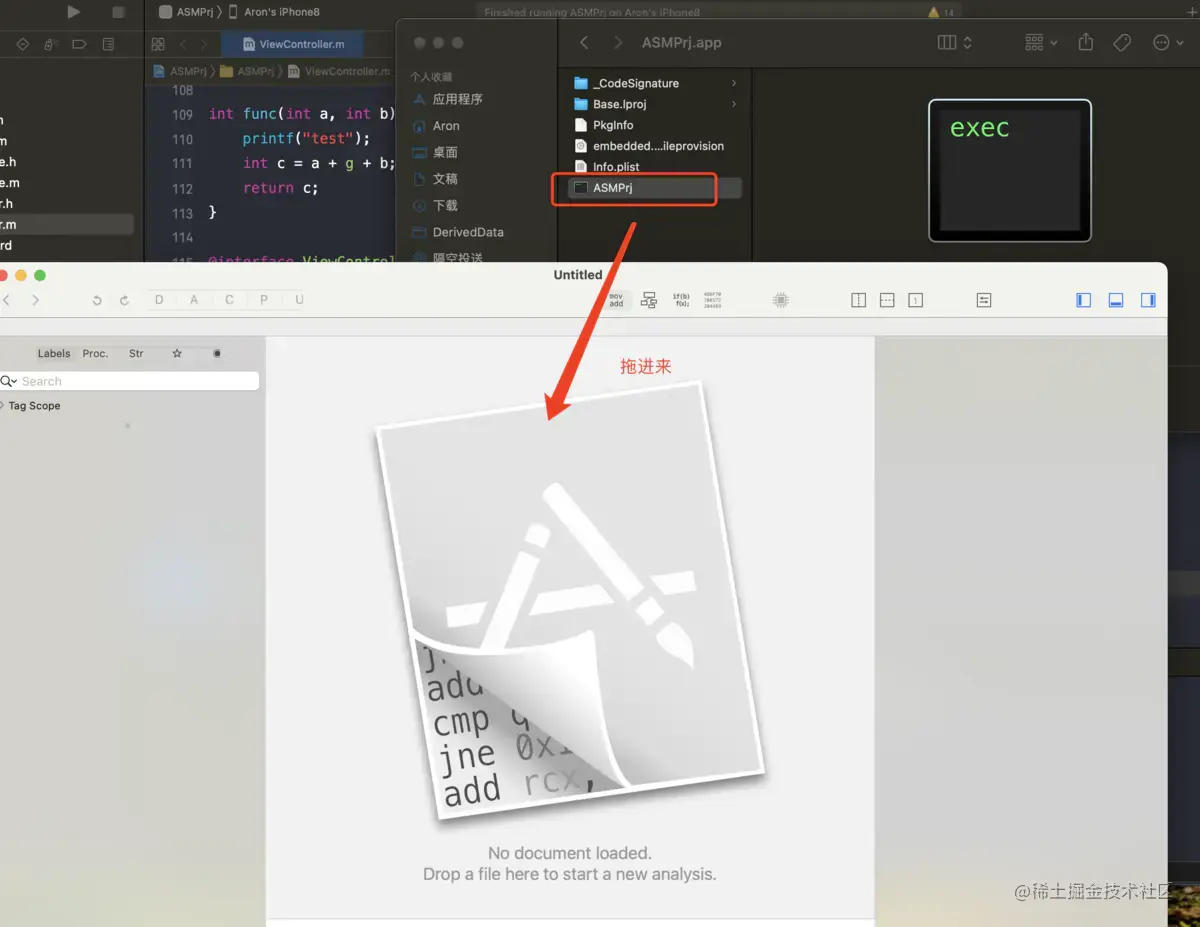Toggle Hopper's right inspector panel
Viewport: 1200px width, 927px height.
(x=1148, y=300)
